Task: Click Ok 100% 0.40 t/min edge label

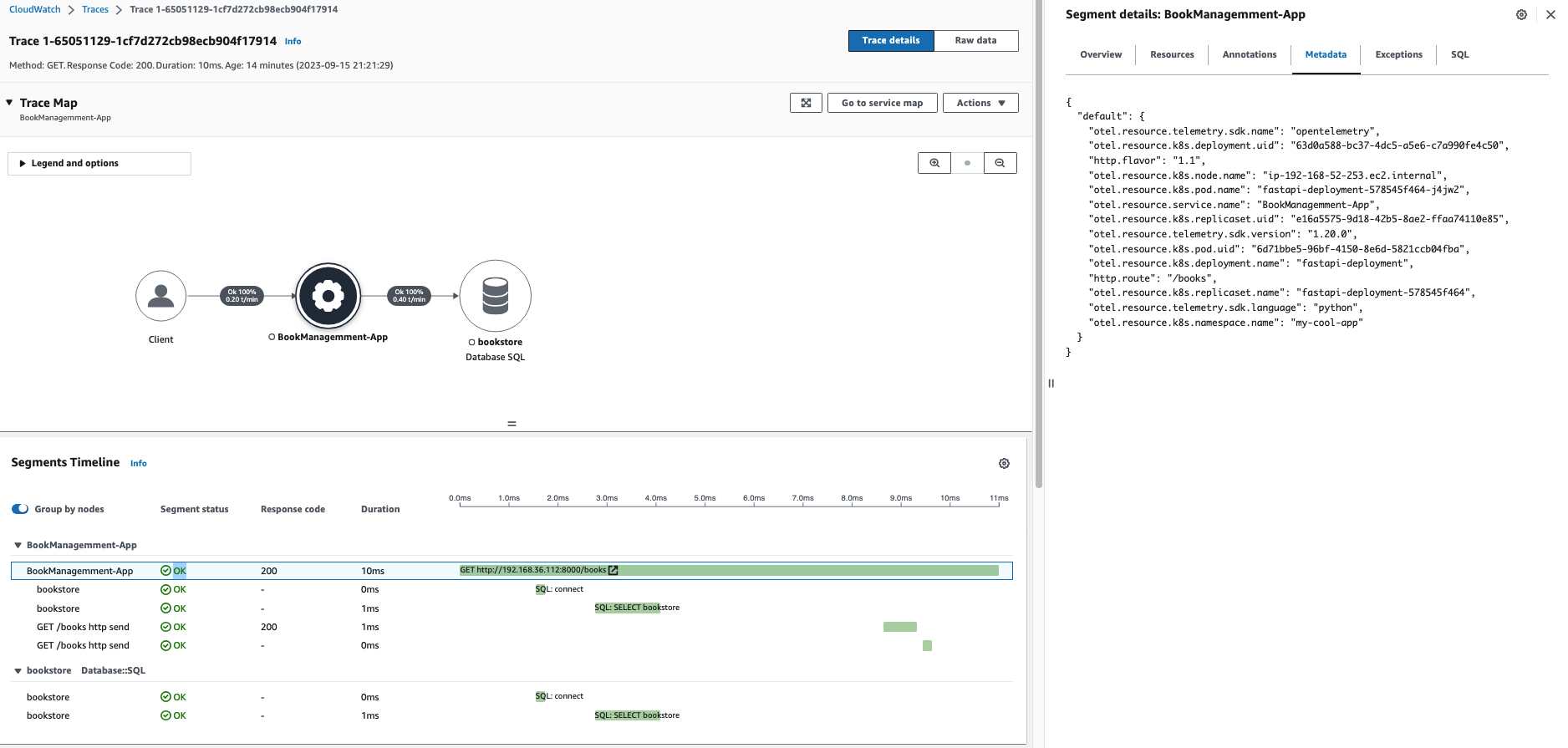Action: [410, 296]
